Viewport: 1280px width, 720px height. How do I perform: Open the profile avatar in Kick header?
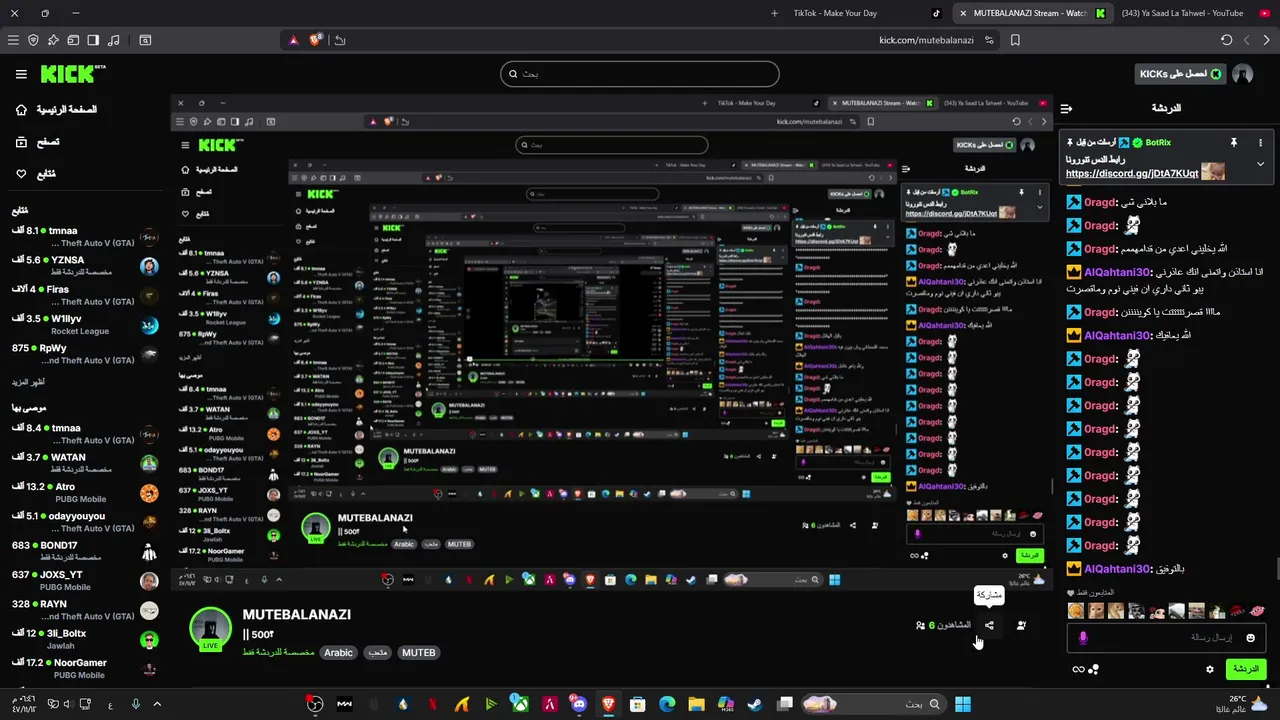[x=1243, y=74]
